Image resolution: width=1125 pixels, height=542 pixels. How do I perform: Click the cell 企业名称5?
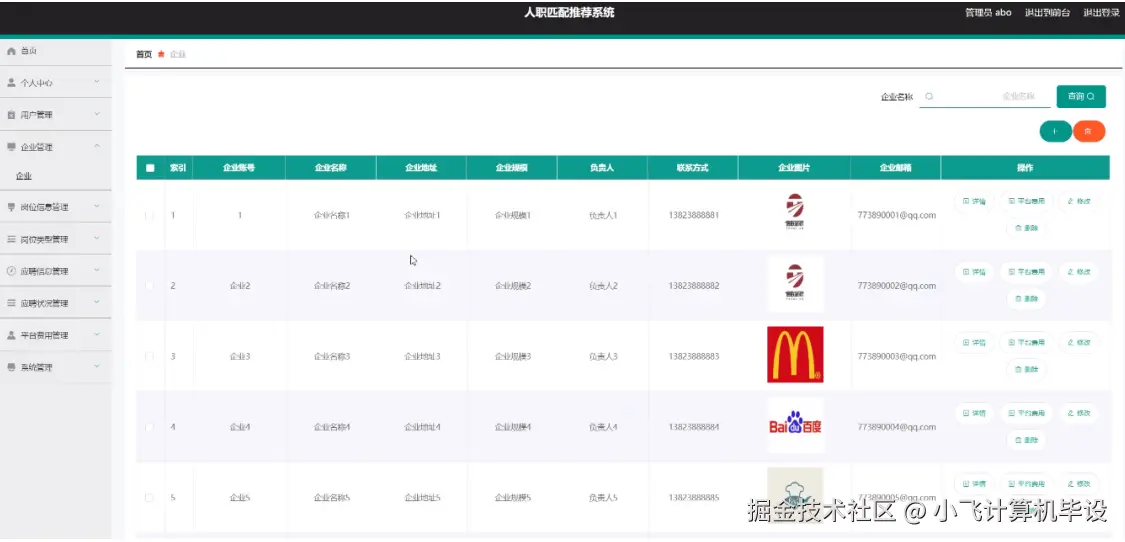(331, 497)
